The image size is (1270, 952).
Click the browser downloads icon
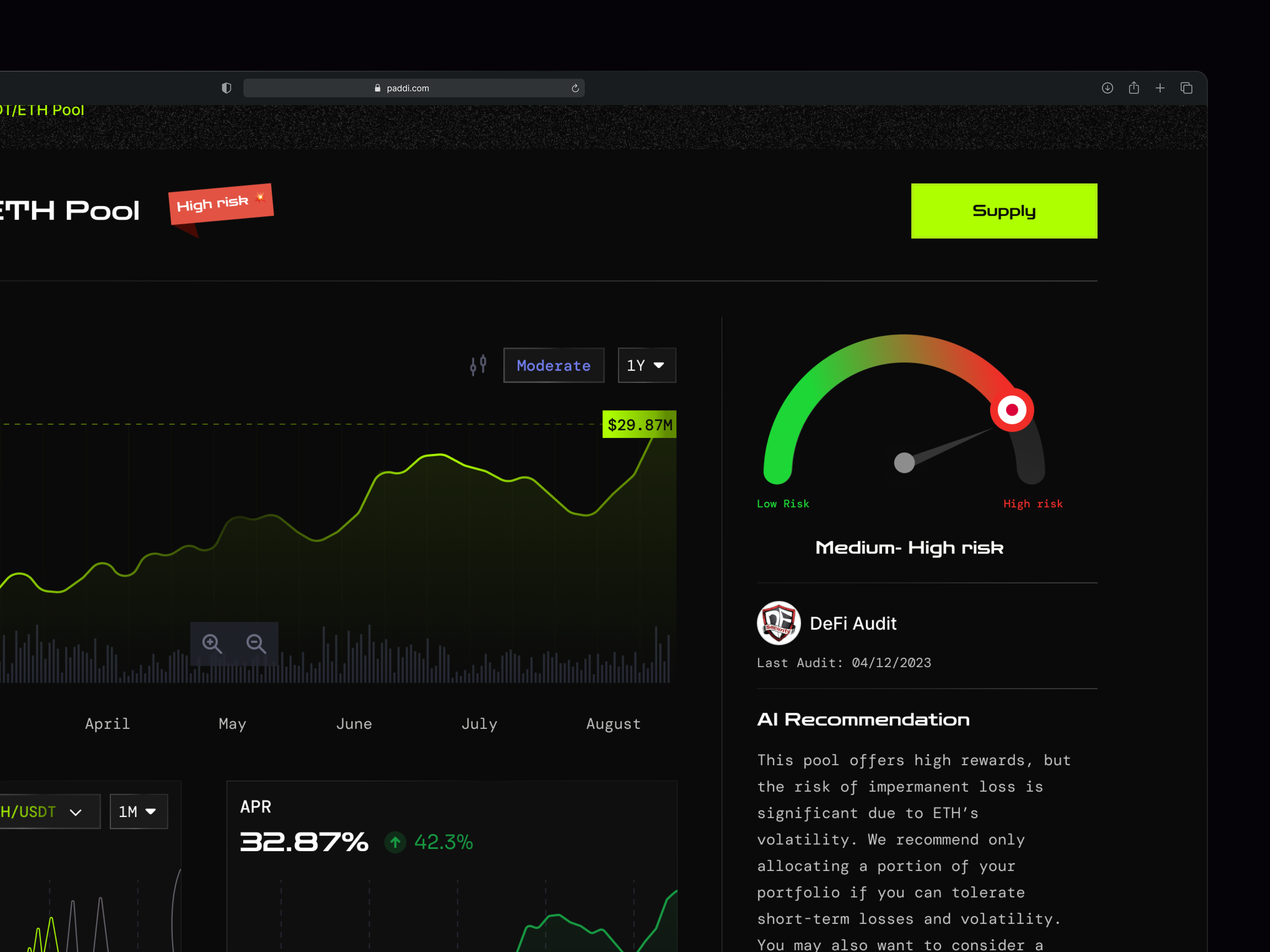(x=1108, y=88)
